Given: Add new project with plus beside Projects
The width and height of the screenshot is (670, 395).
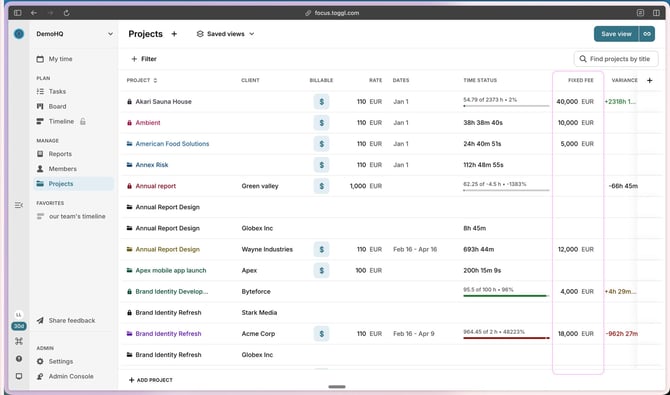Looking at the screenshot, I should pos(174,34).
